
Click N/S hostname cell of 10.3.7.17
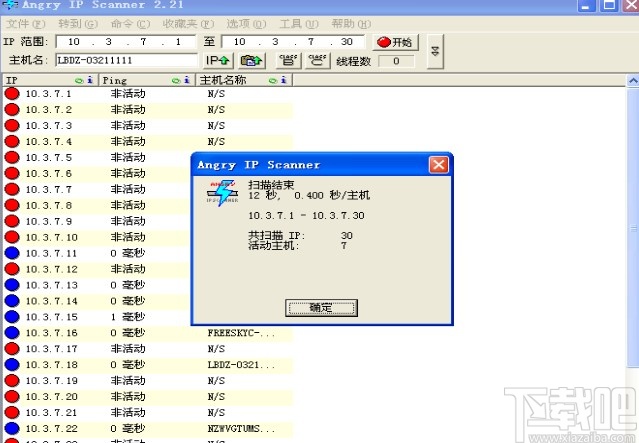click(216, 349)
